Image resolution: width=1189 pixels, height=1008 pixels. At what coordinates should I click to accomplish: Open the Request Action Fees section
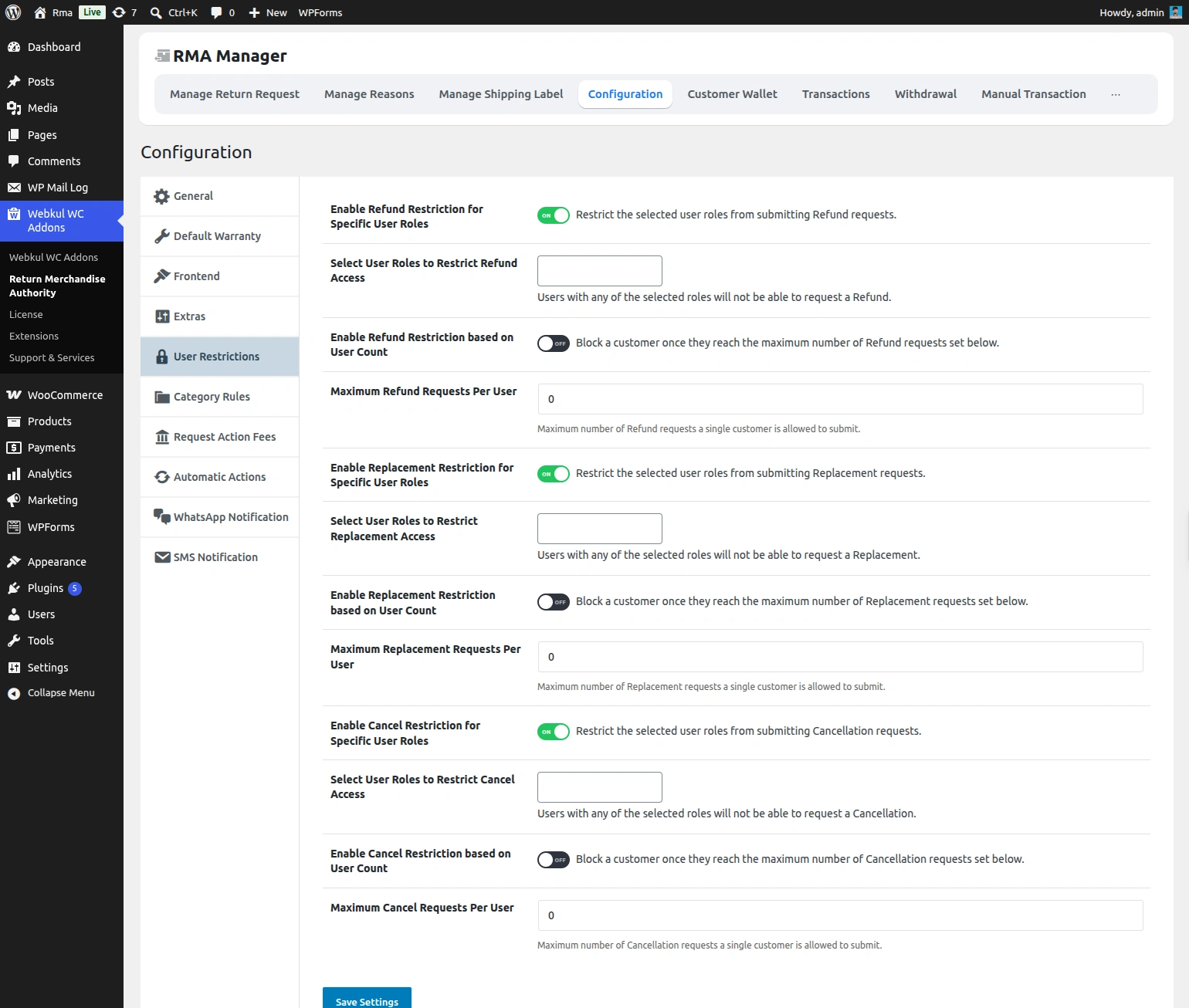219,437
